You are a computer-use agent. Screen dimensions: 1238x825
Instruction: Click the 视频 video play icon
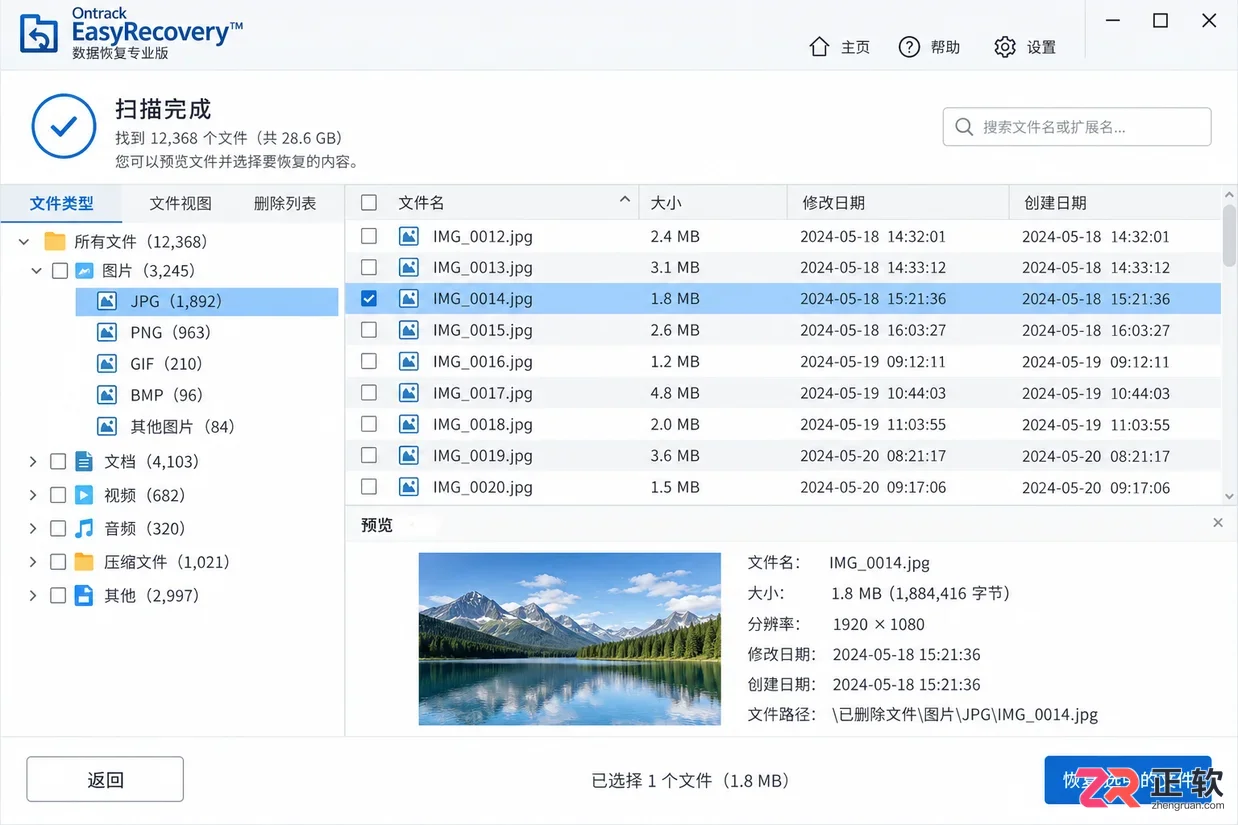85,495
